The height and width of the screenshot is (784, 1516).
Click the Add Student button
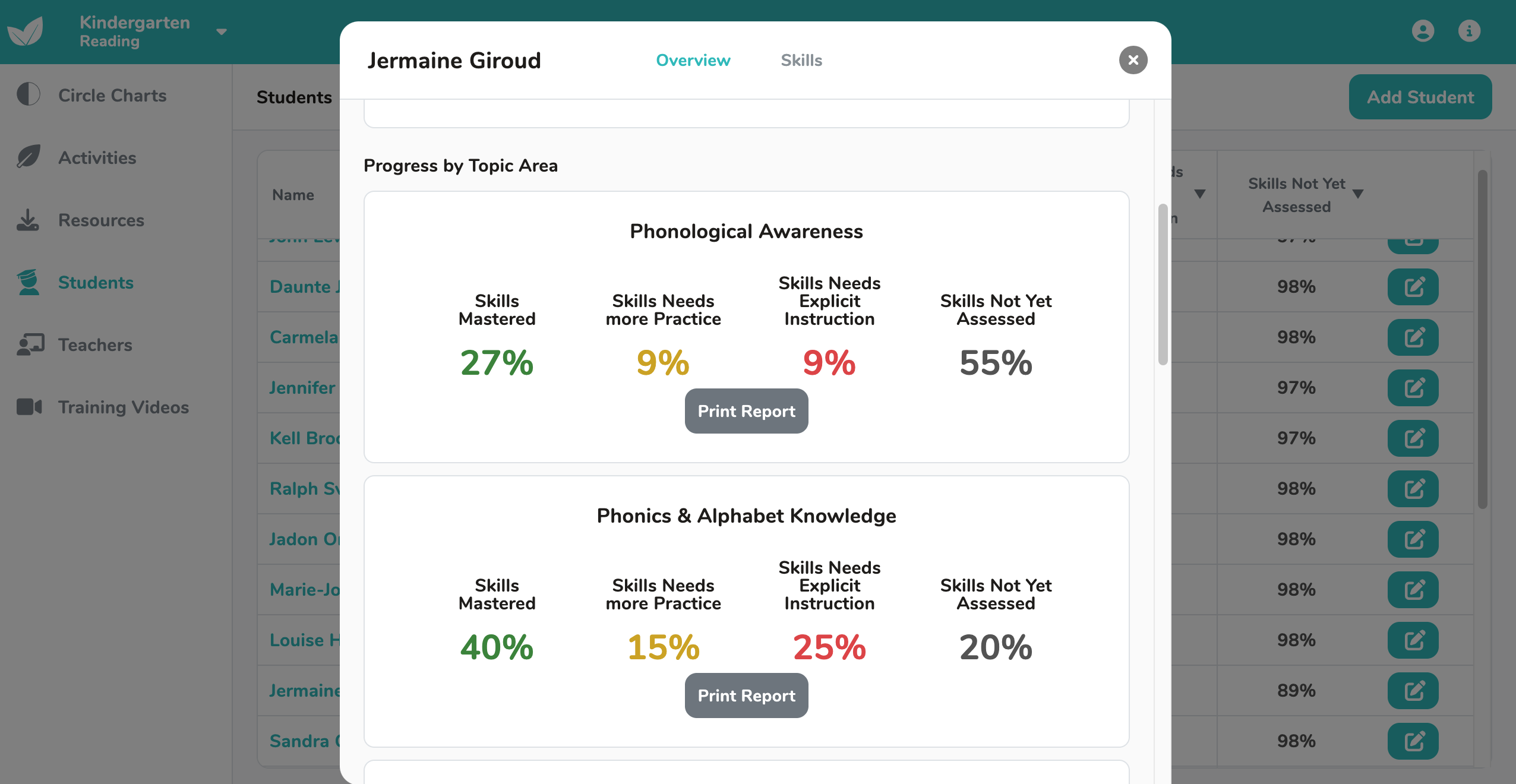(1420, 97)
